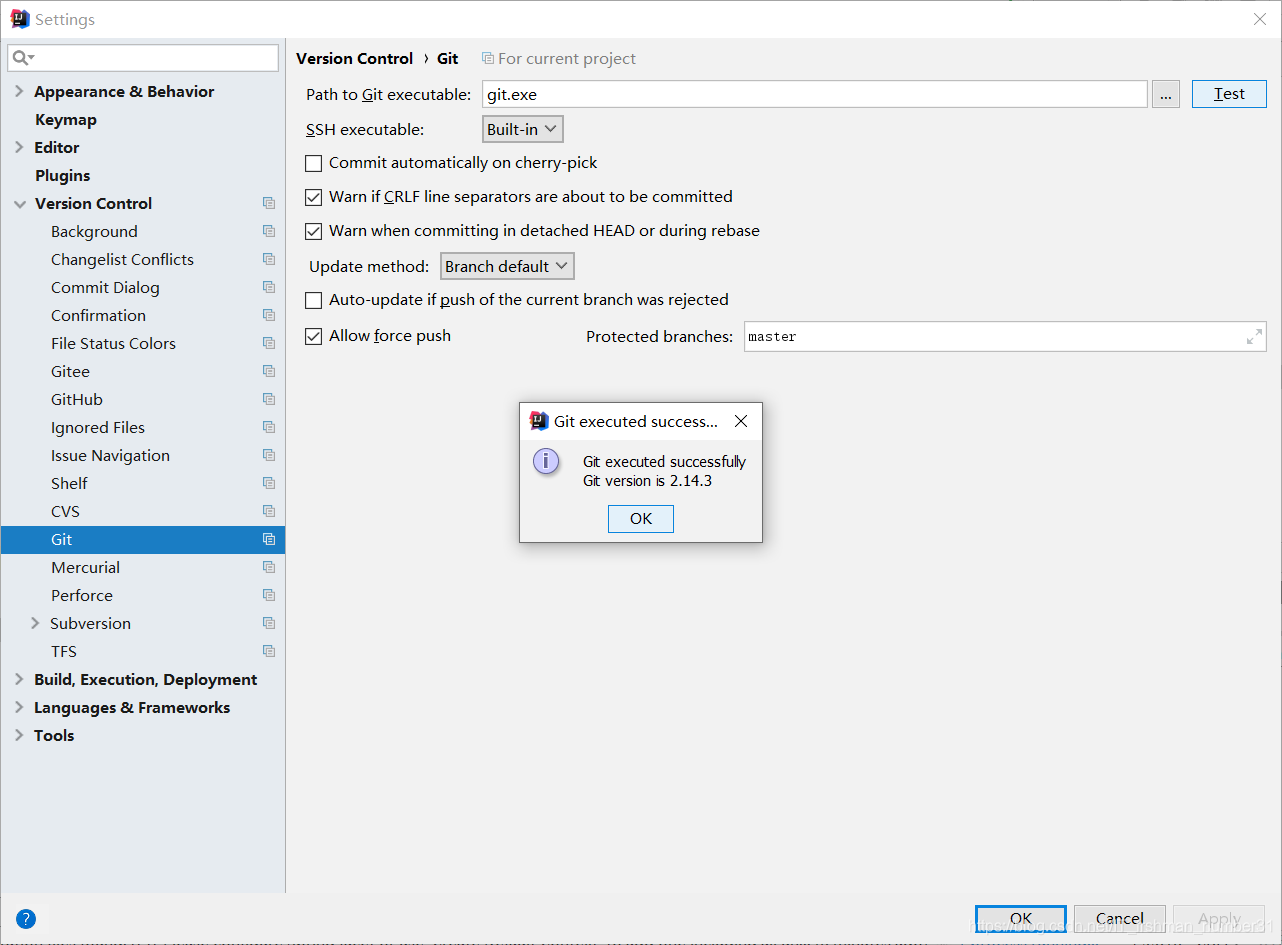This screenshot has height=945, width=1282.
Task: Collapse the Version Control section
Action: click(19, 203)
